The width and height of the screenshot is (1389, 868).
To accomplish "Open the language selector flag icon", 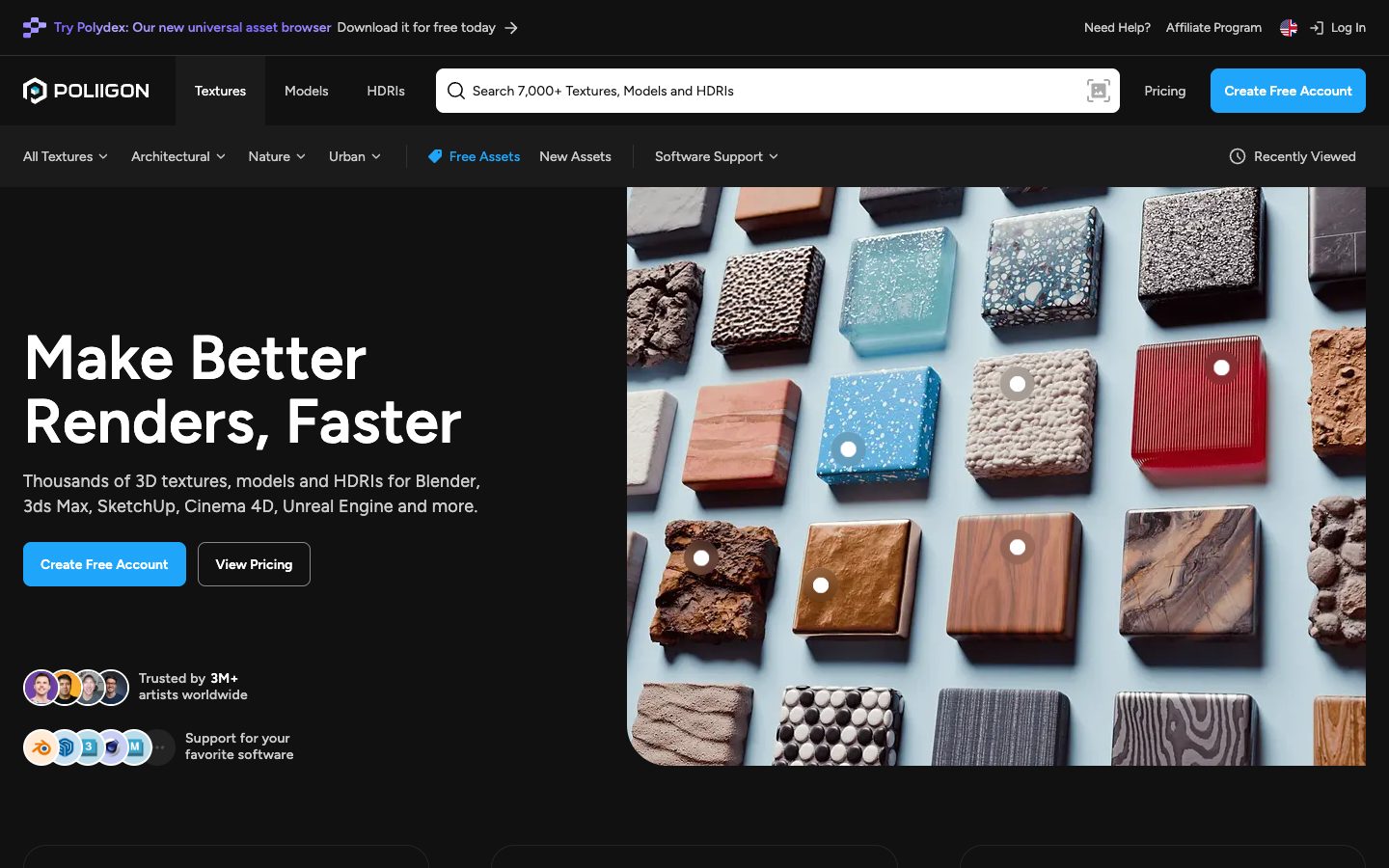I will (x=1289, y=28).
